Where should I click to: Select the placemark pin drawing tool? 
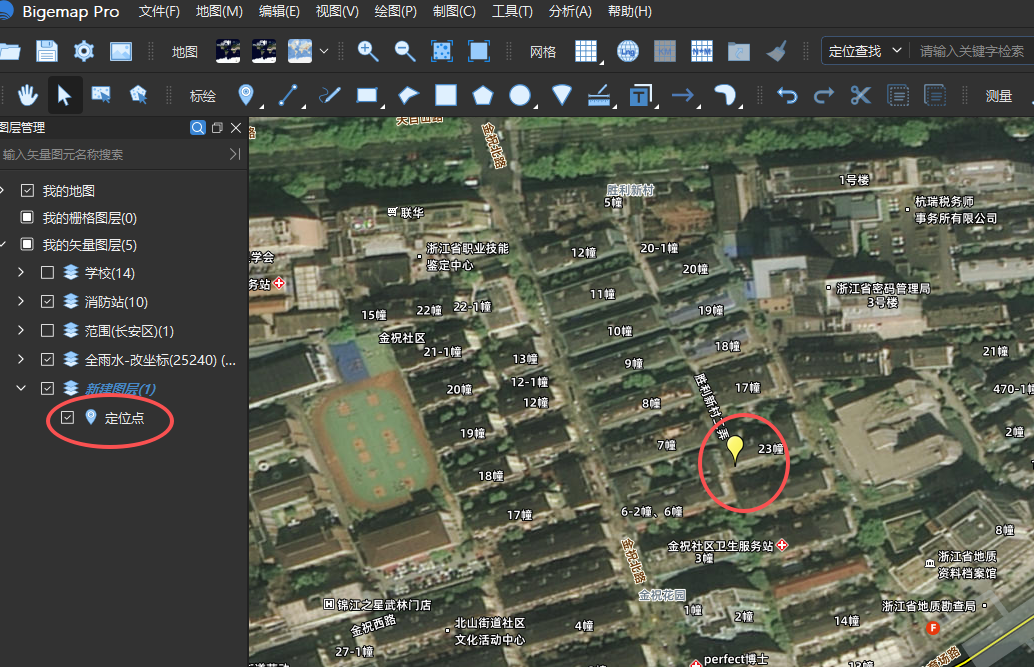coord(245,96)
